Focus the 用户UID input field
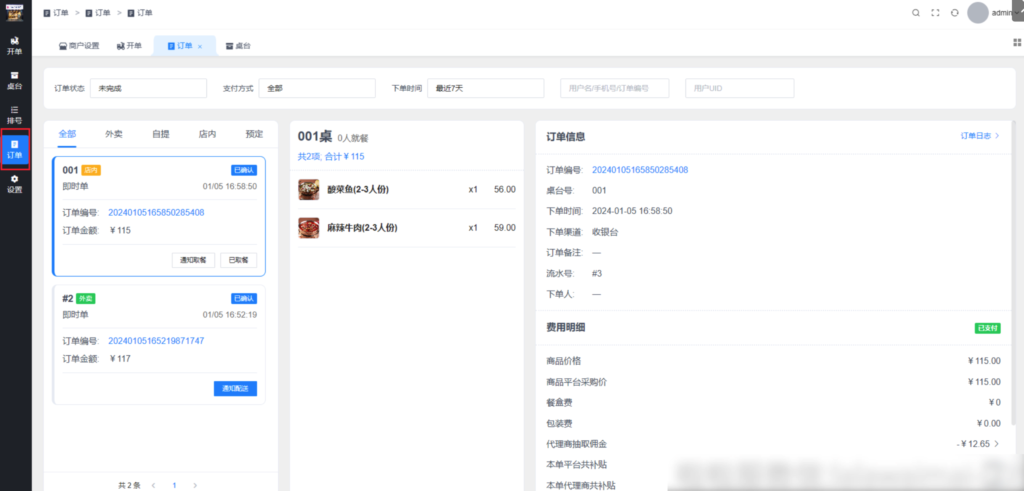This screenshot has width=1024, height=491. 739,88
